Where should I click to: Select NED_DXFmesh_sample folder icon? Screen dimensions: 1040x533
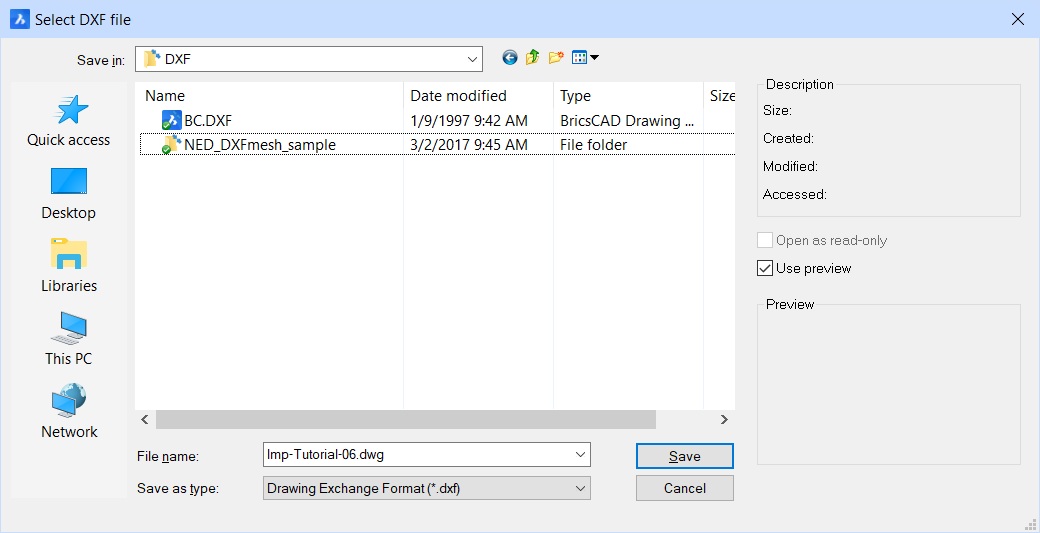pyautogui.click(x=172, y=145)
